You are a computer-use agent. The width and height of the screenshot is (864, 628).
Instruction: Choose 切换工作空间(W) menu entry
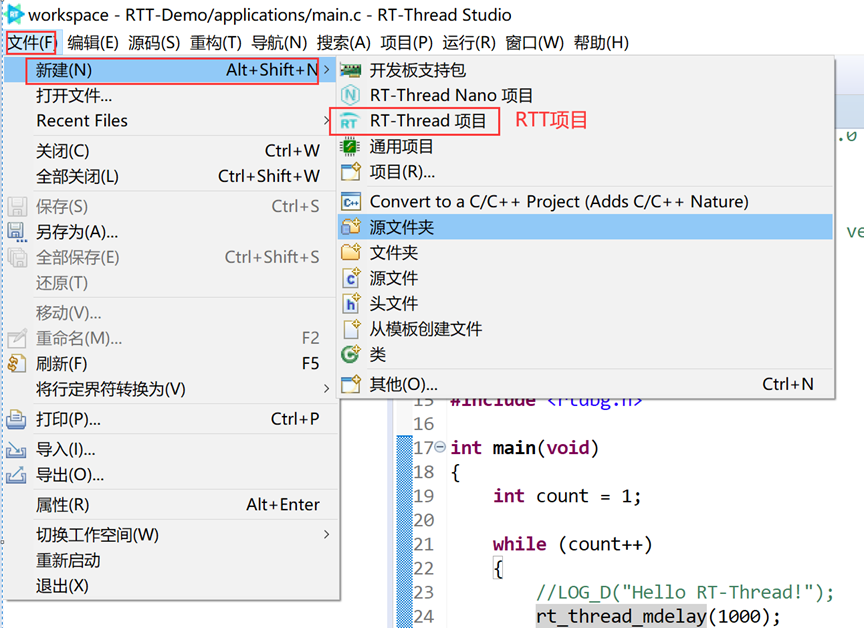pyautogui.click(x=171, y=534)
